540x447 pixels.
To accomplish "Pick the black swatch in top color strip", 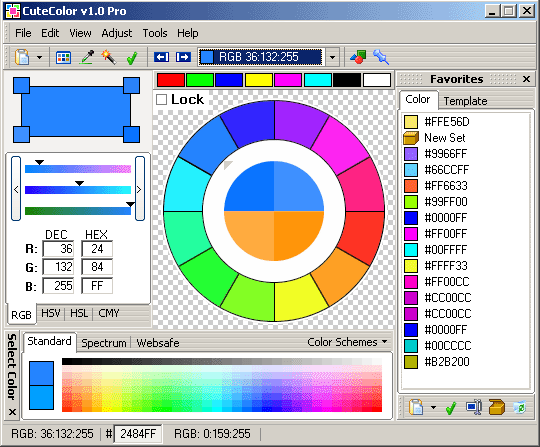I will pos(347,80).
